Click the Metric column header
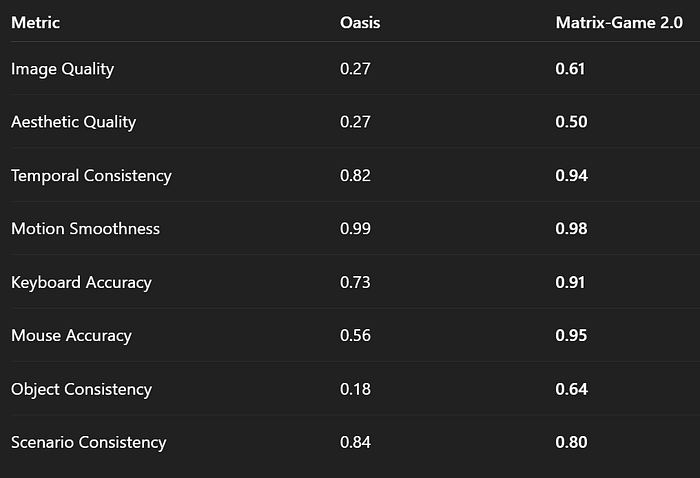700x478 pixels. coord(35,22)
